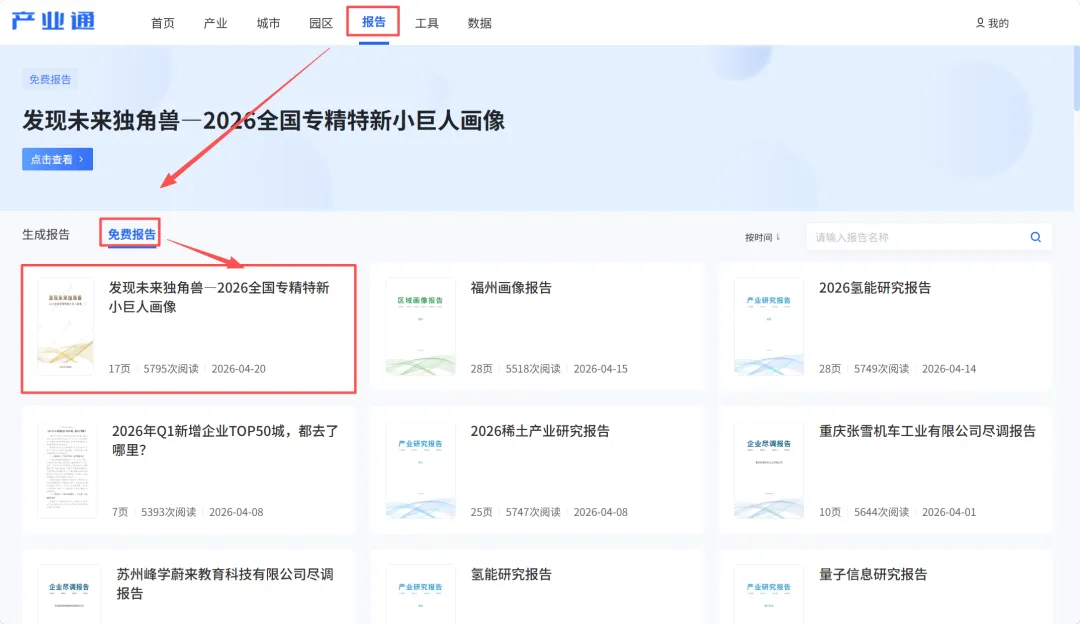Switch to the 生成报告 tab

tap(45, 234)
